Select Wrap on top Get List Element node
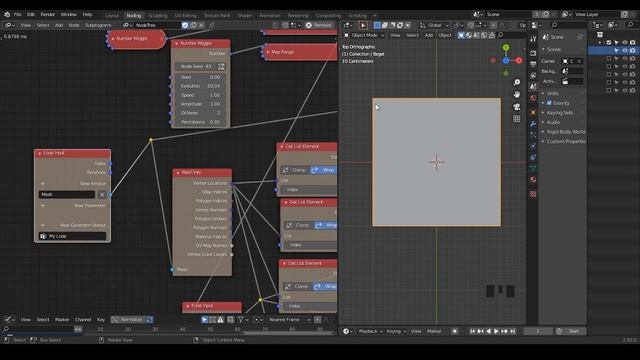Viewport: 640px width, 360px height. click(x=324, y=170)
